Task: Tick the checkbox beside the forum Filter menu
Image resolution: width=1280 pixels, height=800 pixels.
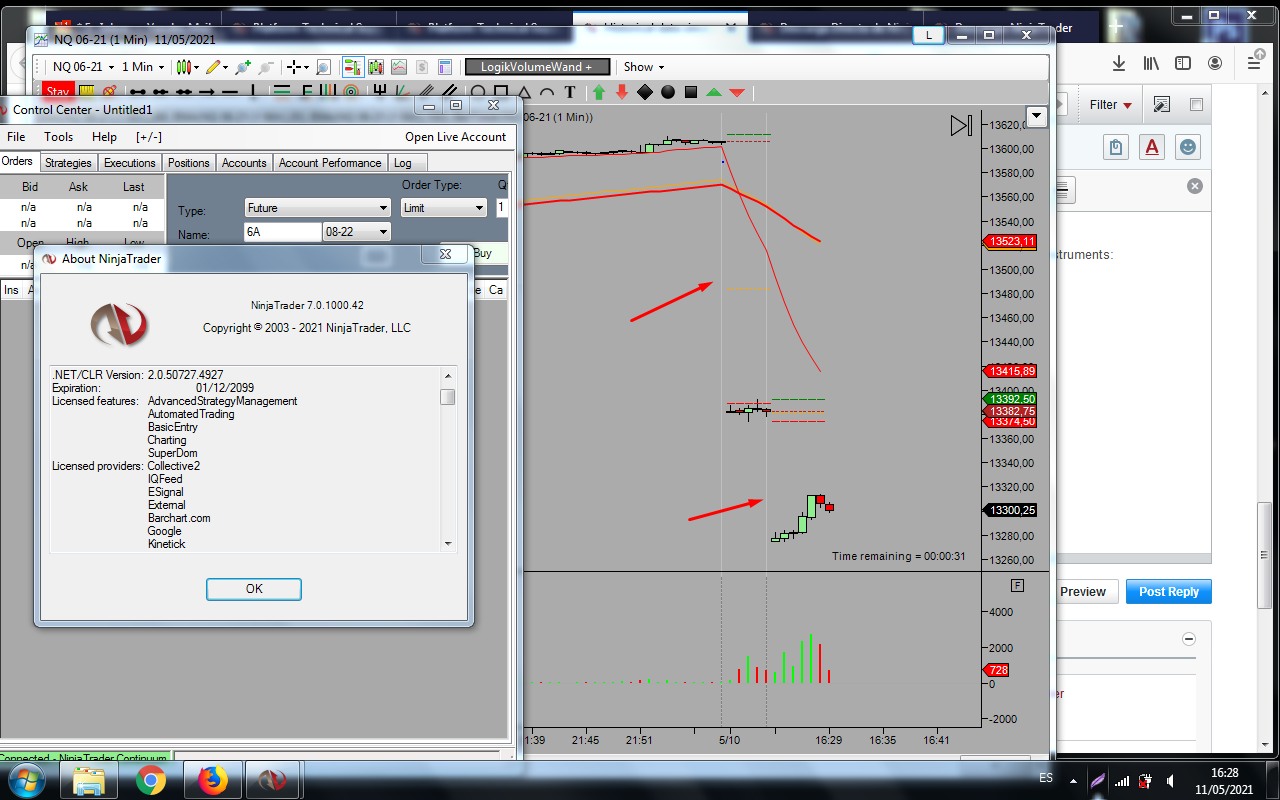Action: (x=1196, y=105)
